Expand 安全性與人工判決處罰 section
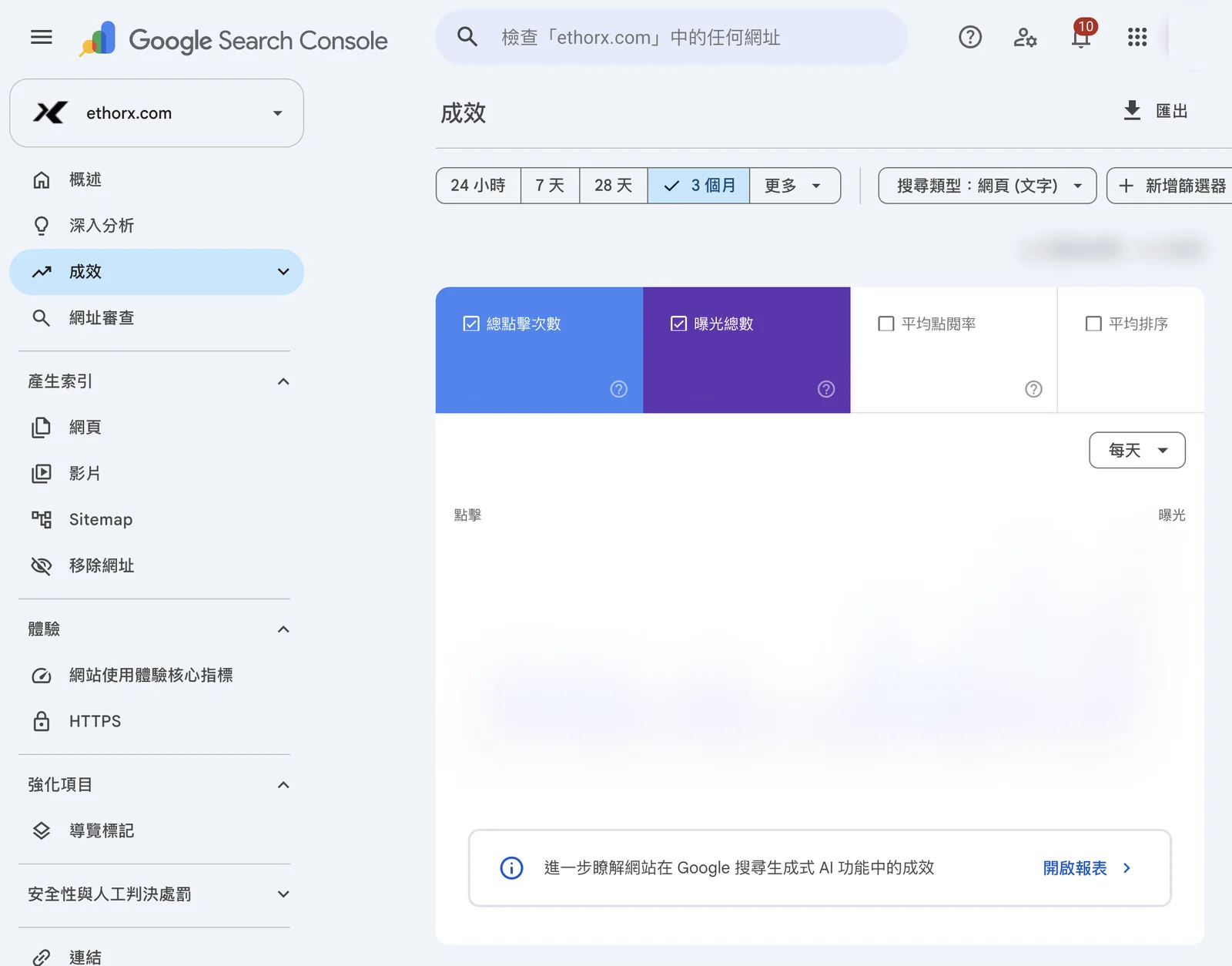The height and width of the screenshot is (966, 1232). (283, 894)
